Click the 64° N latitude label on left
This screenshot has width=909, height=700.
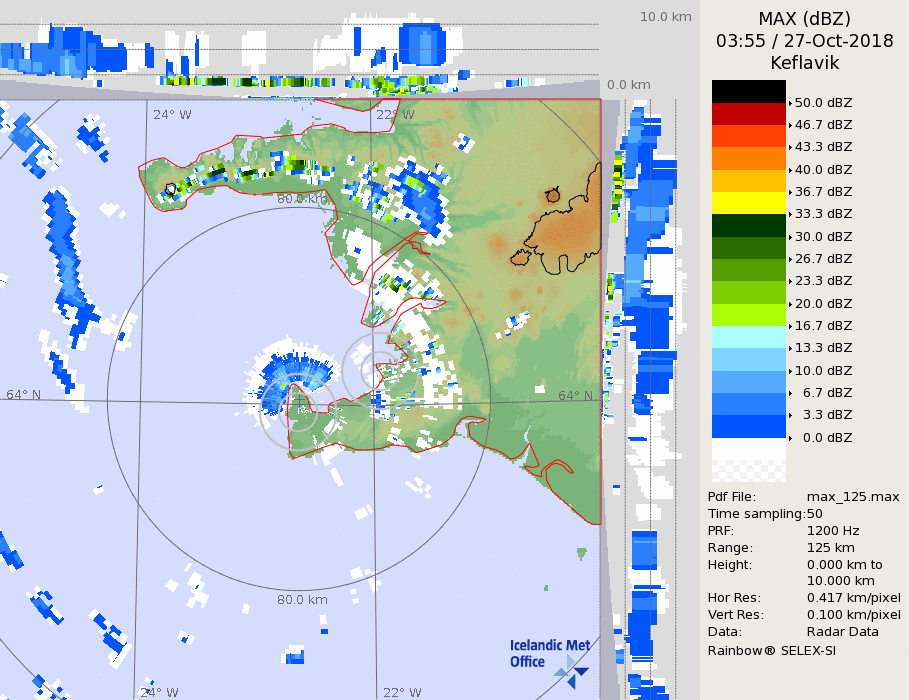(x=24, y=395)
